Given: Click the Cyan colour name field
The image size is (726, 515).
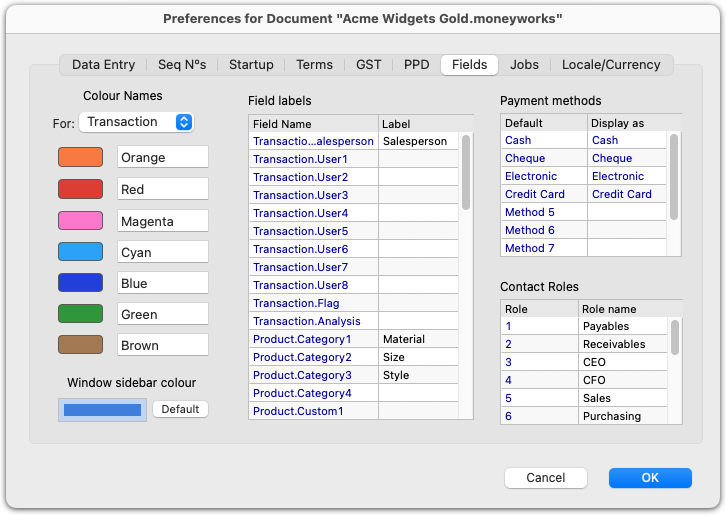Looking at the screenshot, I should click(x=163, y=252).
